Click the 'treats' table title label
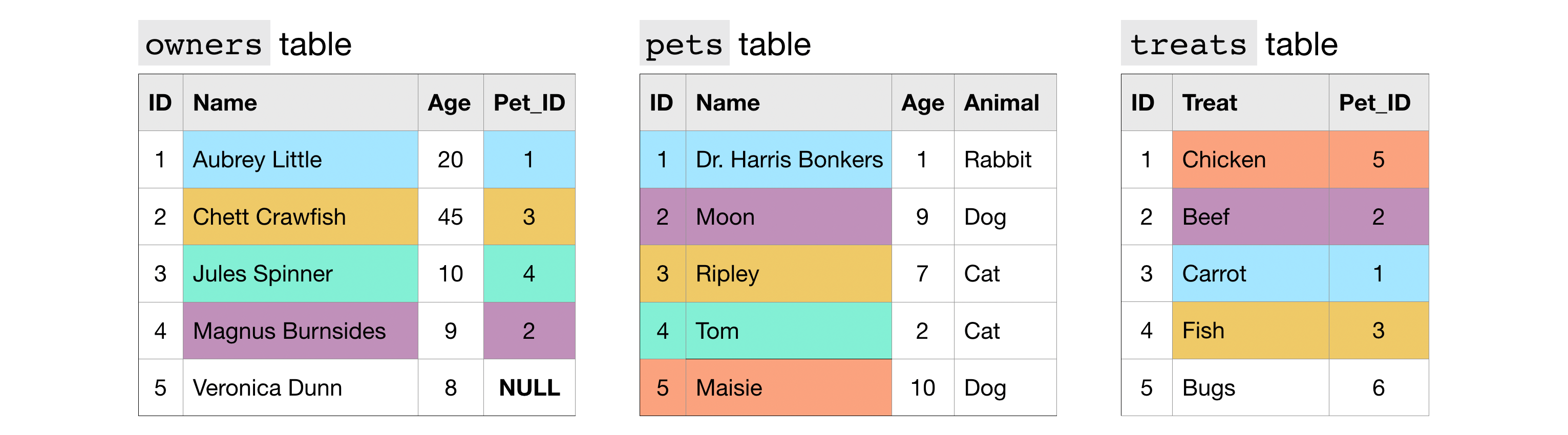Viewport: 1568px width, 435px height. point(1188,45)
